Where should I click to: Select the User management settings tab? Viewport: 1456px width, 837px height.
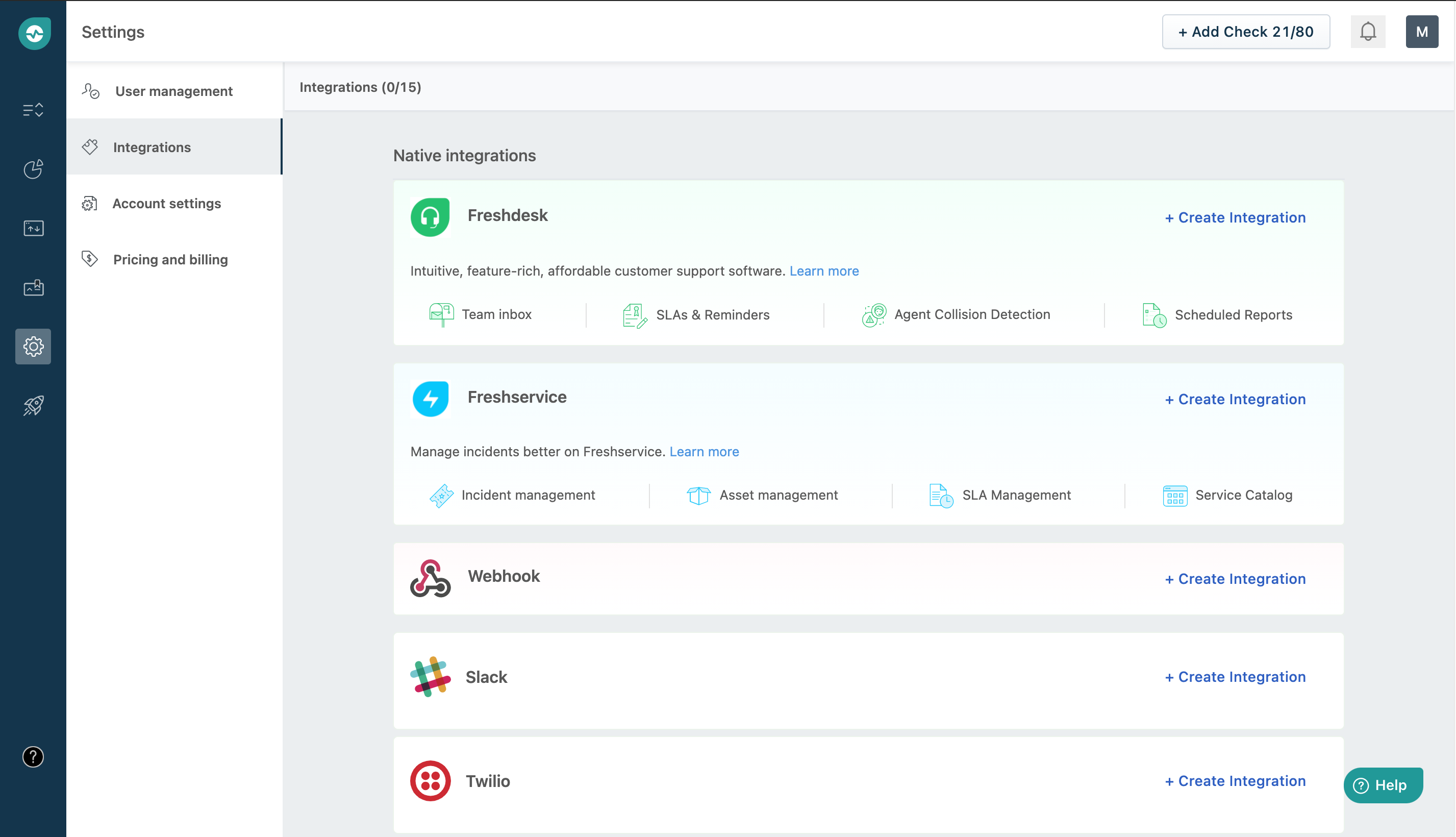[173, 91]
